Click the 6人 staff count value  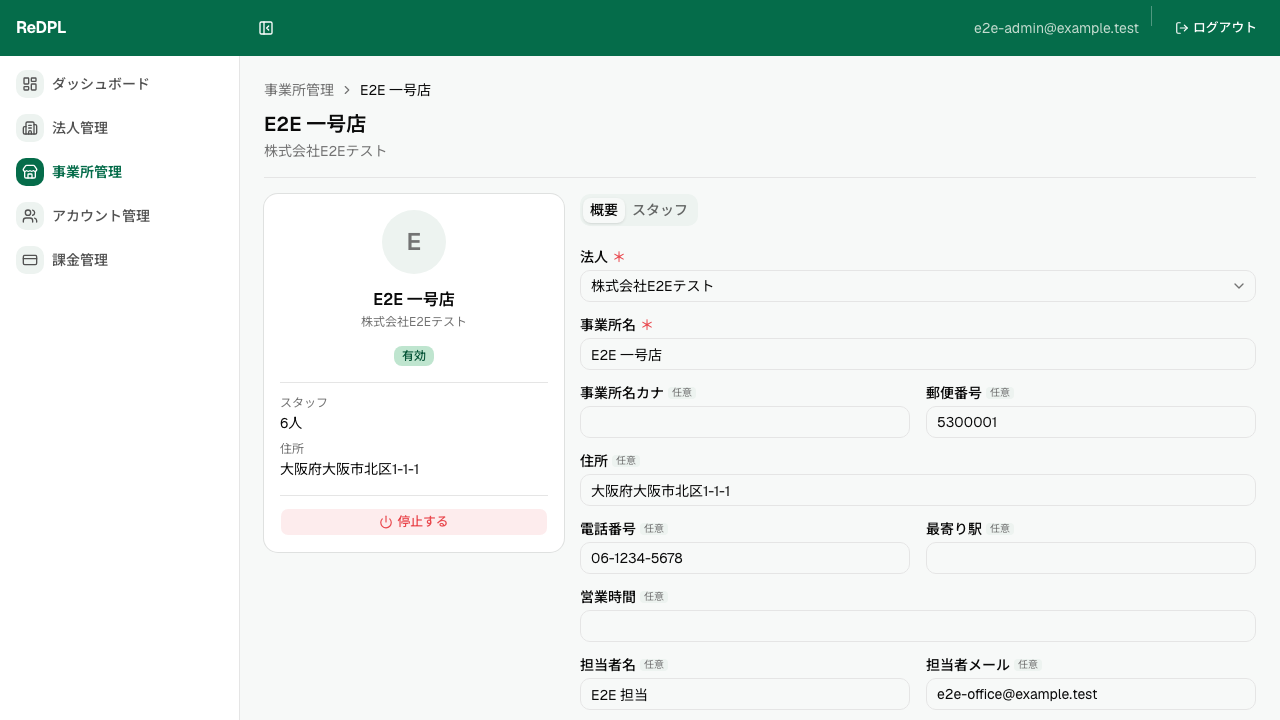pos(291,423)
